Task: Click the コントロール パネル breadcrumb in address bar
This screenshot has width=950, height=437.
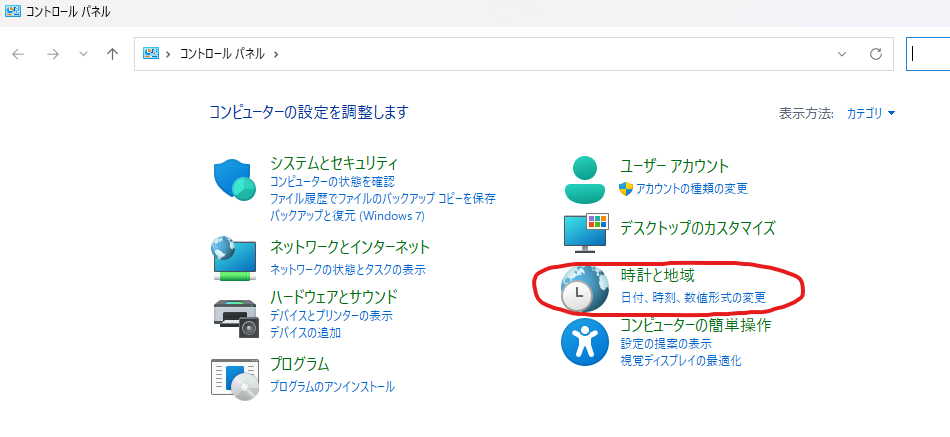Action: (221, 54)
